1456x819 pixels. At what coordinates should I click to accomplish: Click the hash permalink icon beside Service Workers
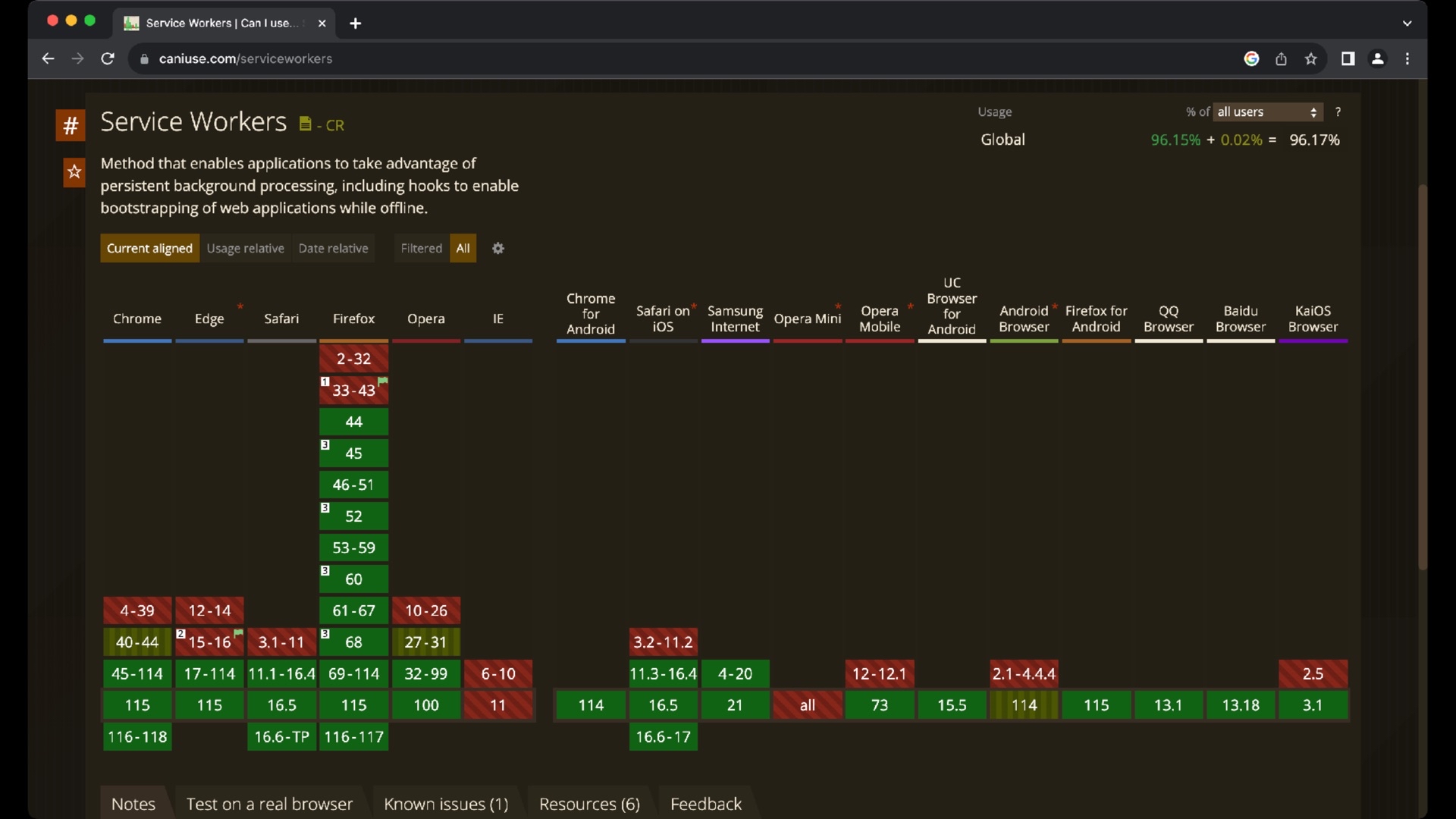tap(71, 125)
